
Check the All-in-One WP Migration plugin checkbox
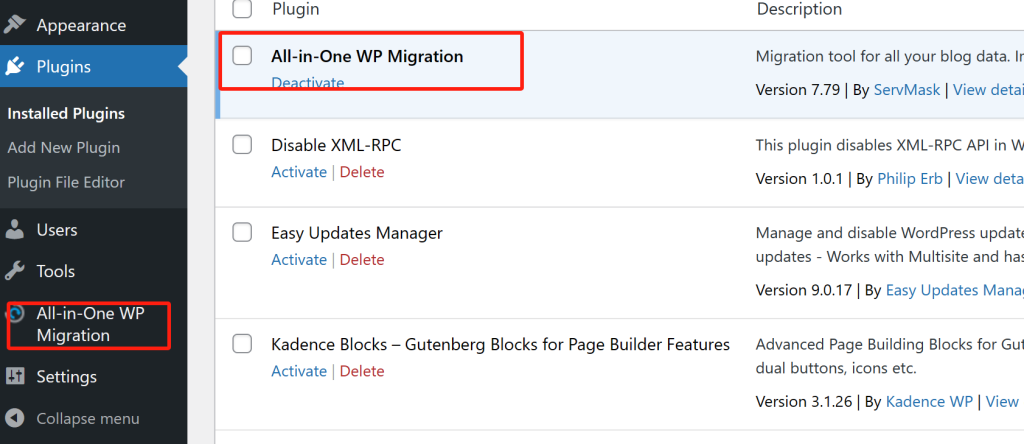pos(242,56)
